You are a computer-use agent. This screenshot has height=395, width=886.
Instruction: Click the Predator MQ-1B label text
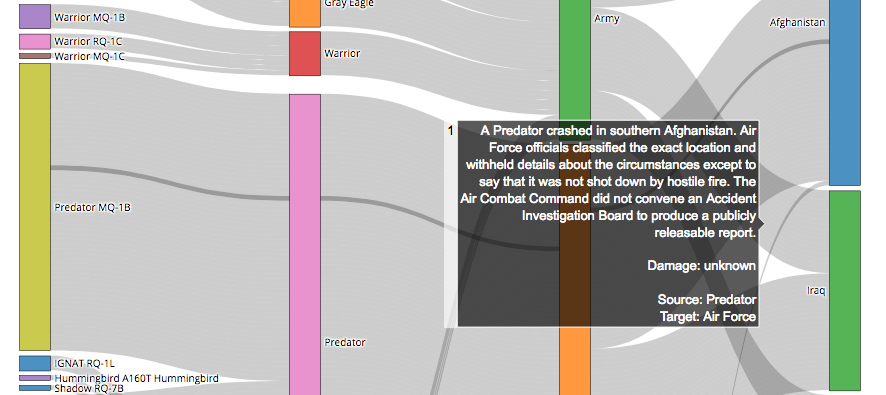93,207
